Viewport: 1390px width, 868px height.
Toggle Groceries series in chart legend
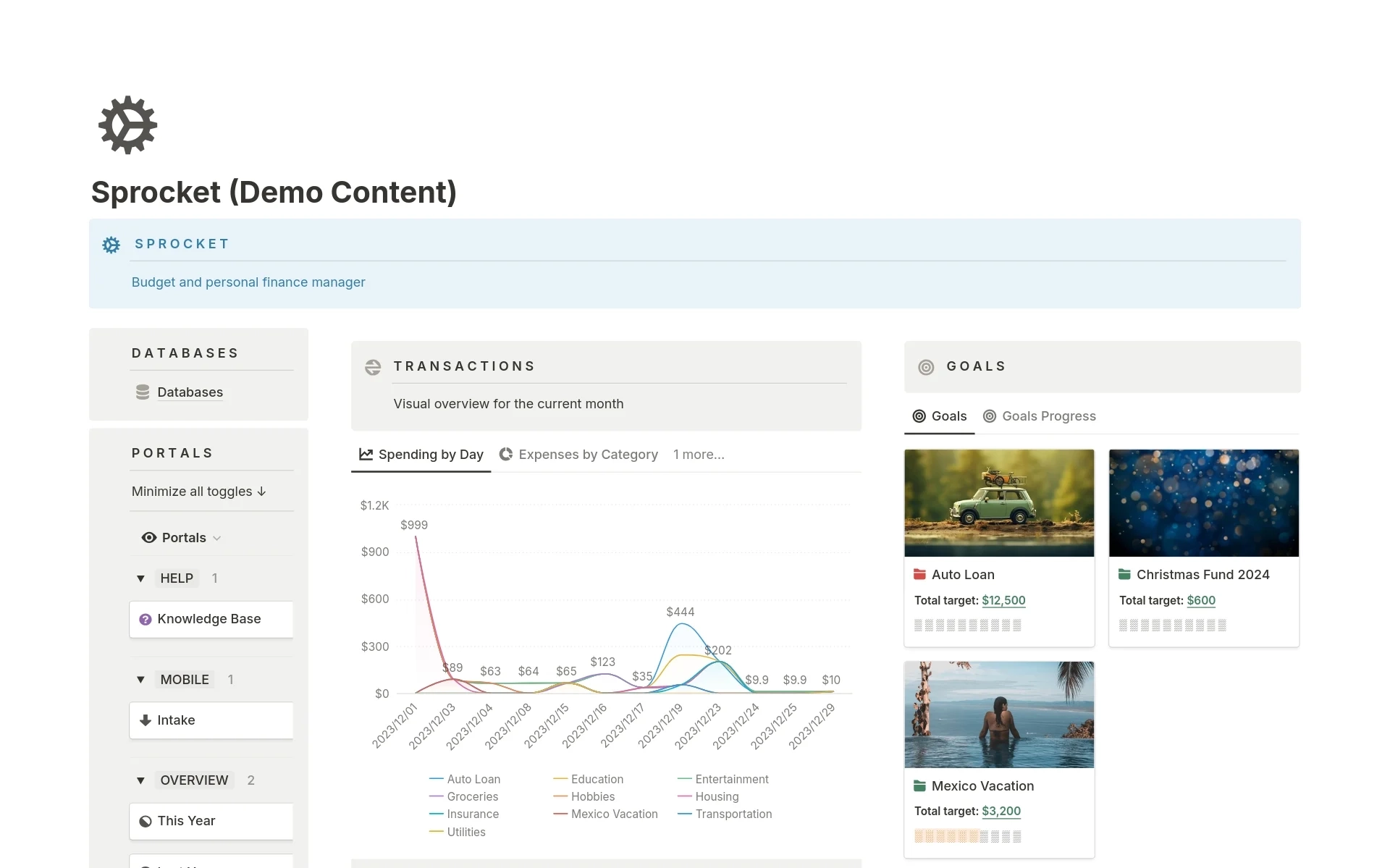click(x=464, y=797)
